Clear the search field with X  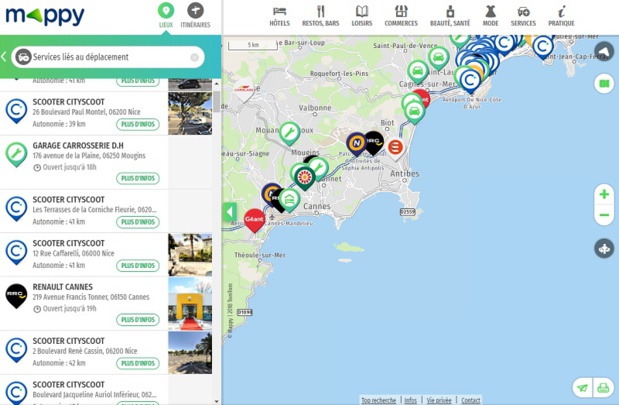point(195,58)
